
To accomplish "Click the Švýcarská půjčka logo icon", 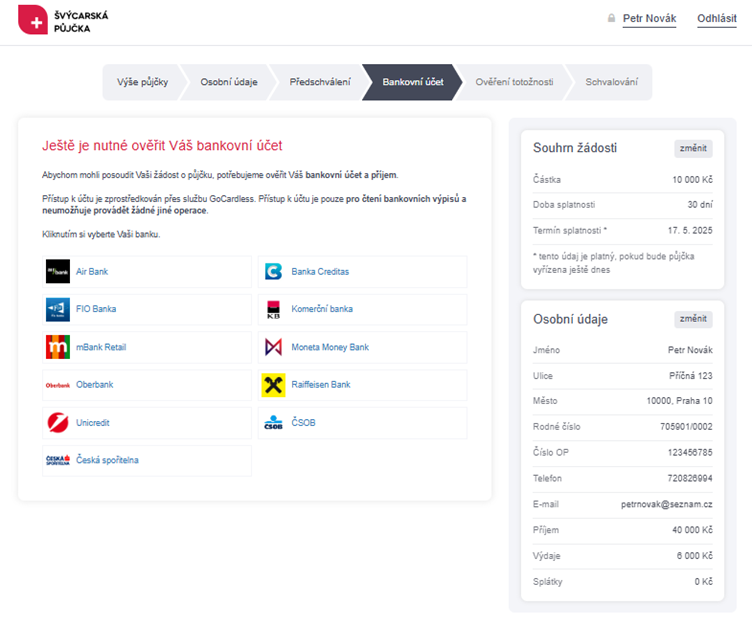I will 33,20.
